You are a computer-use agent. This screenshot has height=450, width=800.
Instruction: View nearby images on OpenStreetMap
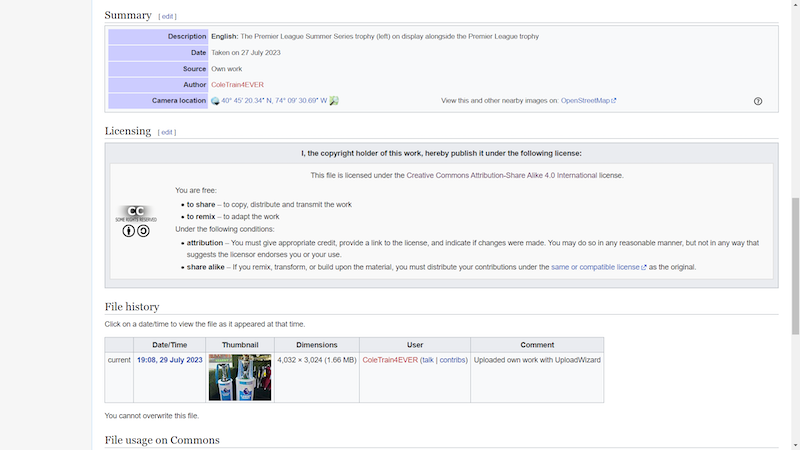pyautogui.click(x=588, y=101)
